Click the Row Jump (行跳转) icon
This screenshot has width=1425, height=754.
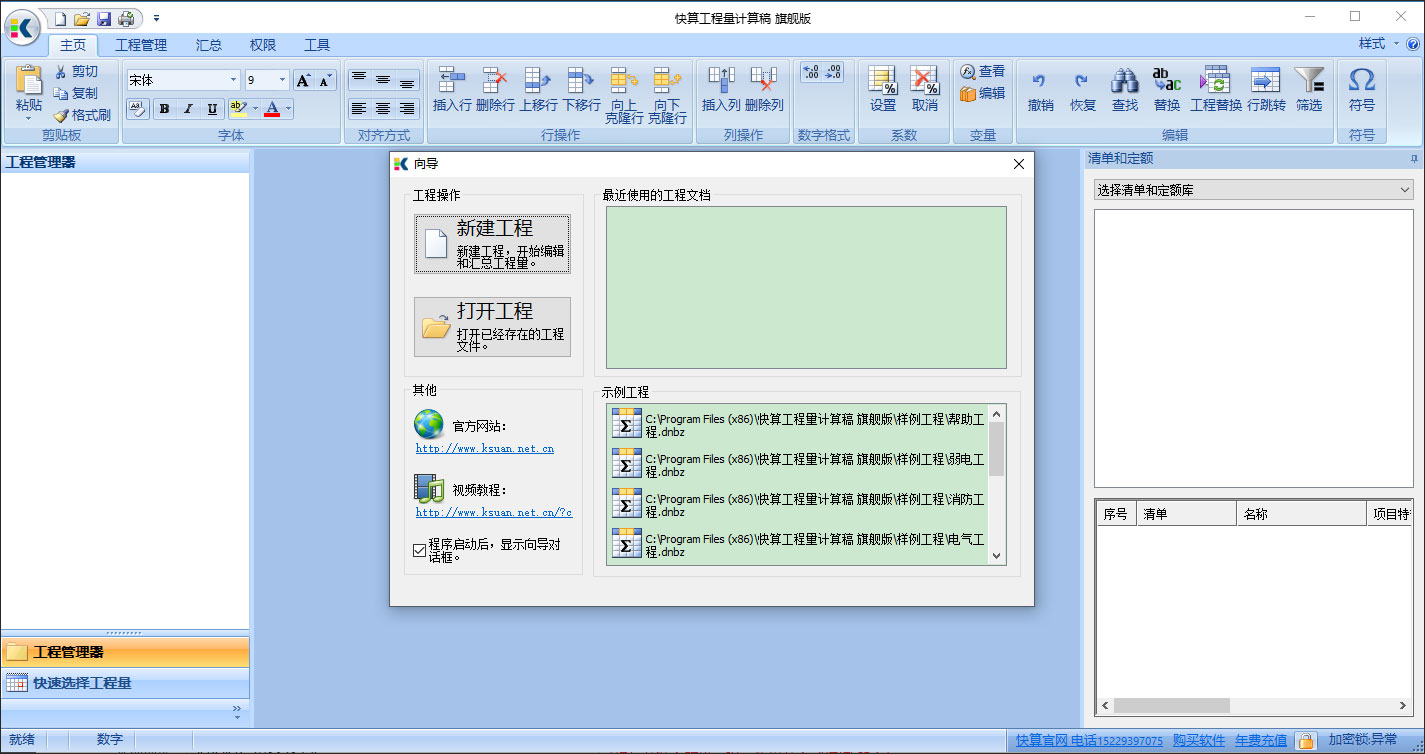point(1266,80)
